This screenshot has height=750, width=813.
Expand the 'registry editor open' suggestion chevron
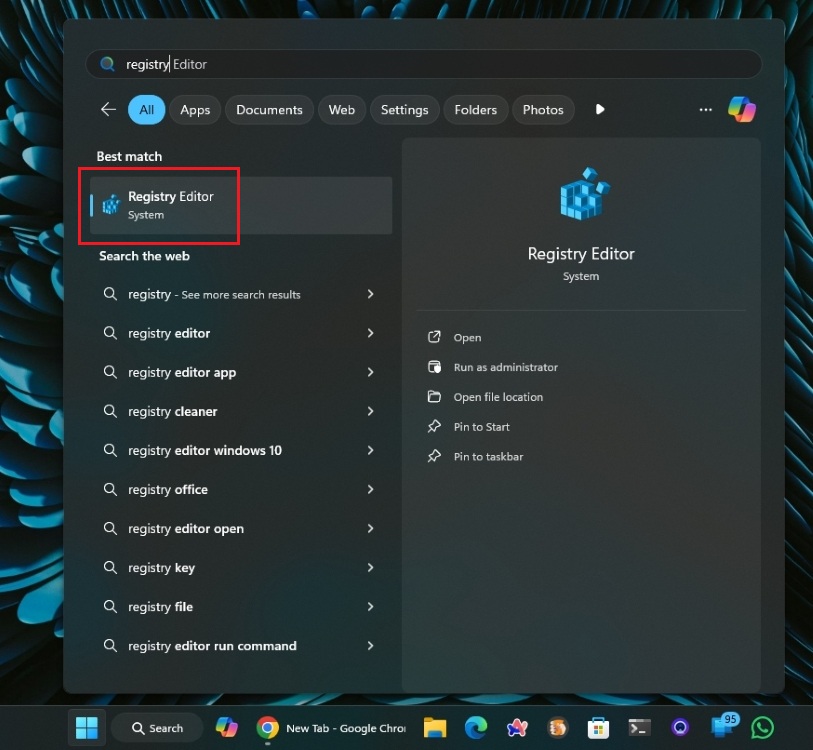coord(370,528)
